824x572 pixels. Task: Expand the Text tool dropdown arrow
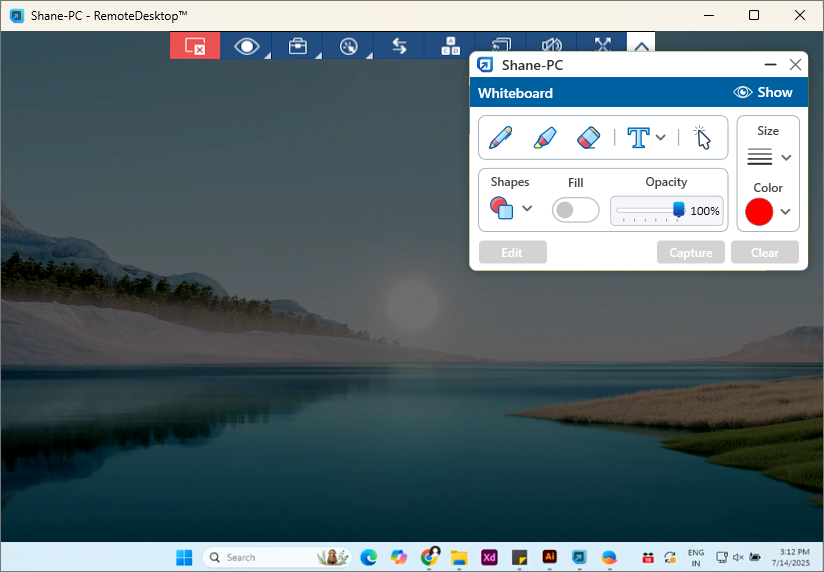[x=661, y=138]
